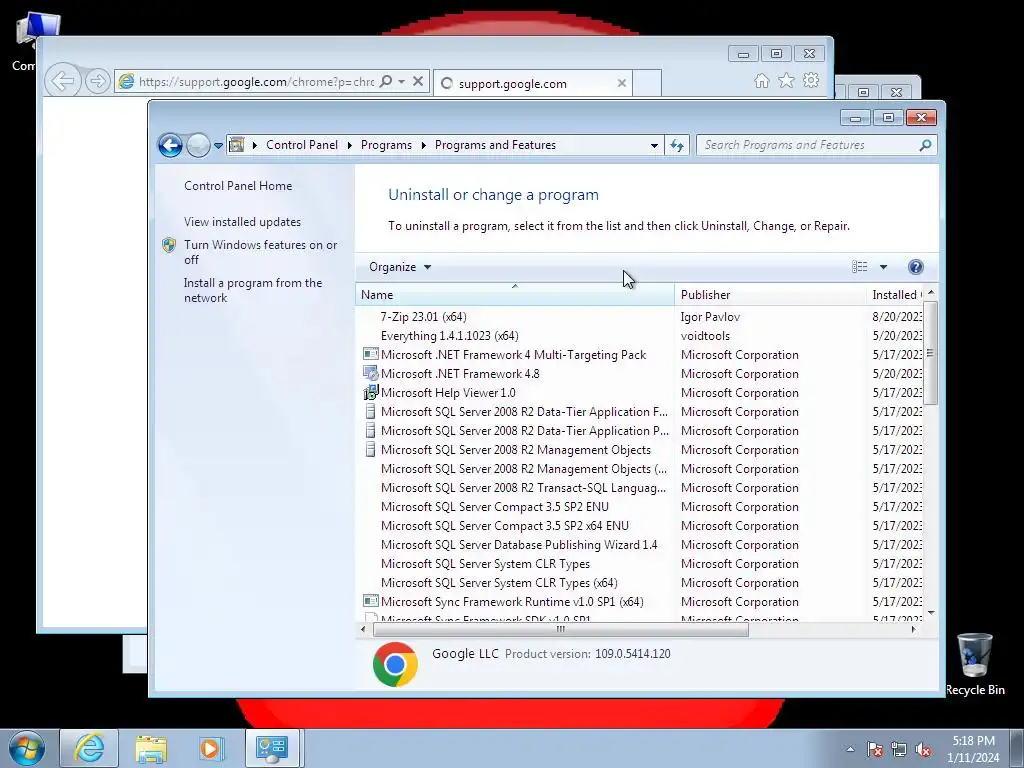This screenshot has width=1024, height=768.
Task: Click icon of Microsoft Help Viewer 1.0
Action: pyautogui.click(x=370, y=392)
